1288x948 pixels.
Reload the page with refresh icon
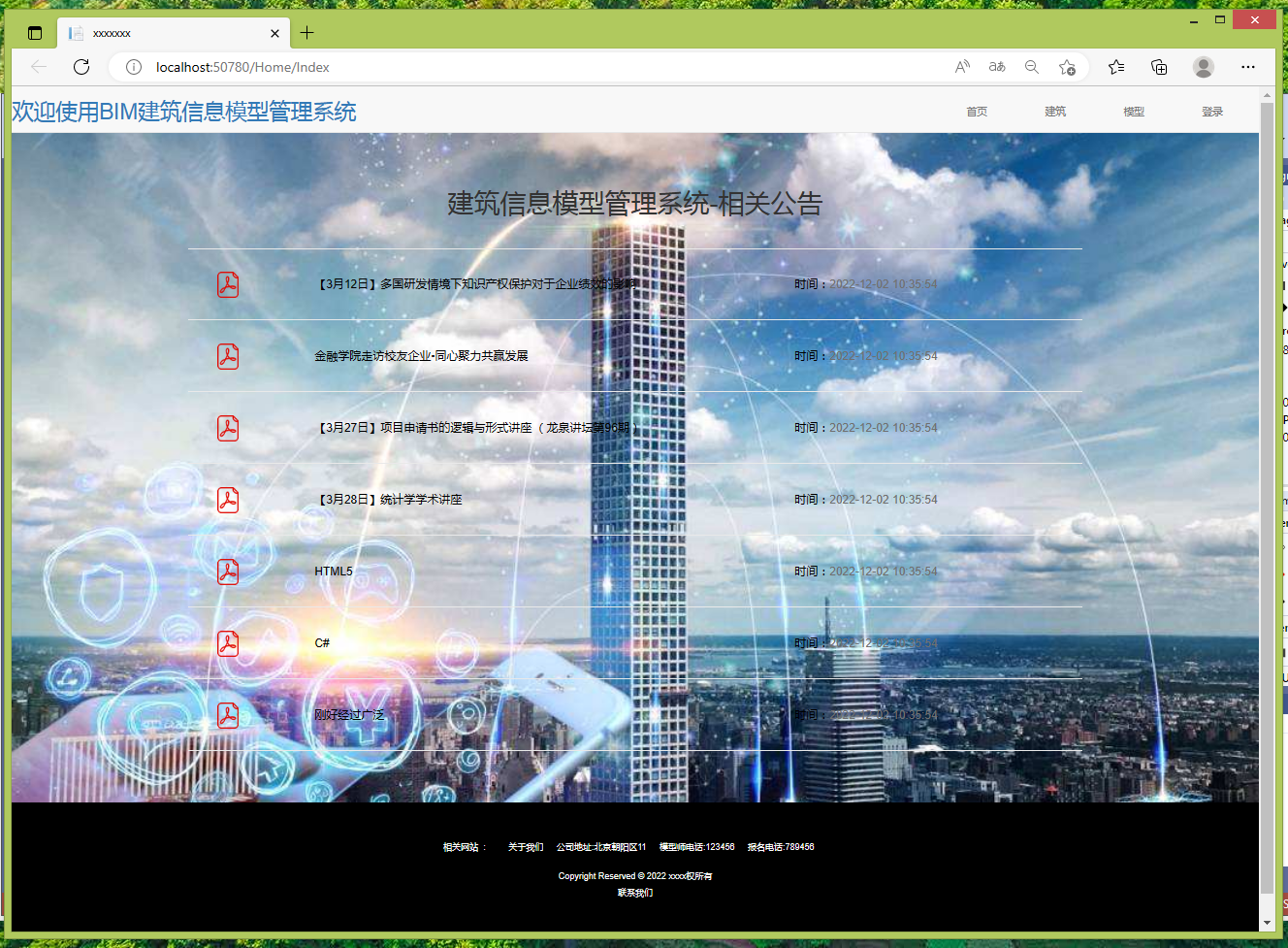click(x=81, y=67)
